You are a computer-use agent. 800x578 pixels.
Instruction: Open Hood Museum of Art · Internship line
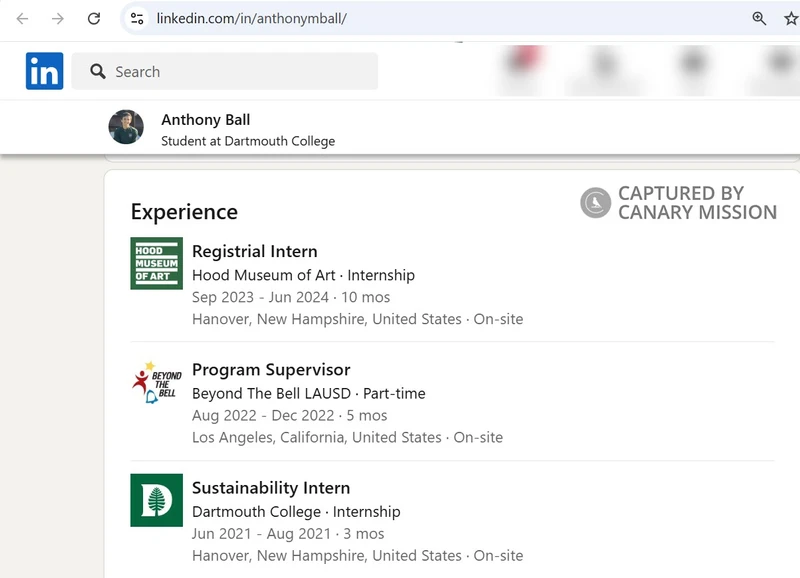coord(304,275)
